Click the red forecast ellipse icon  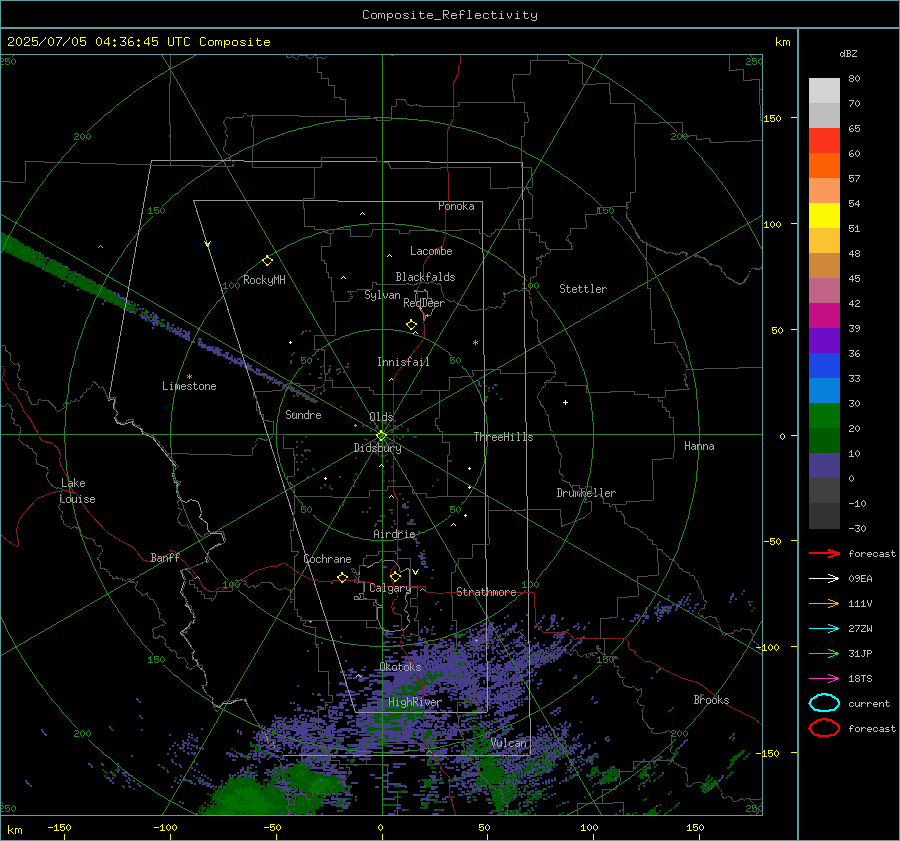pos(824,728)
